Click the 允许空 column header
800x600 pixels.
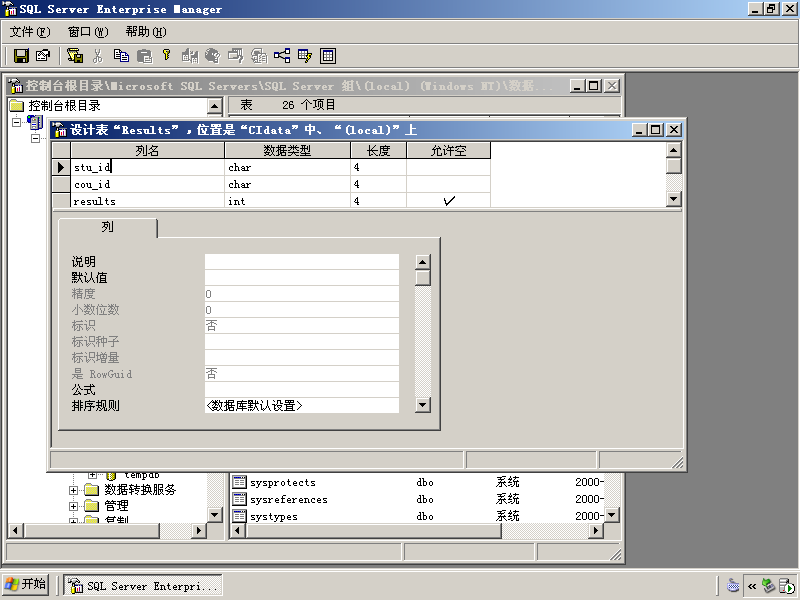448,151
